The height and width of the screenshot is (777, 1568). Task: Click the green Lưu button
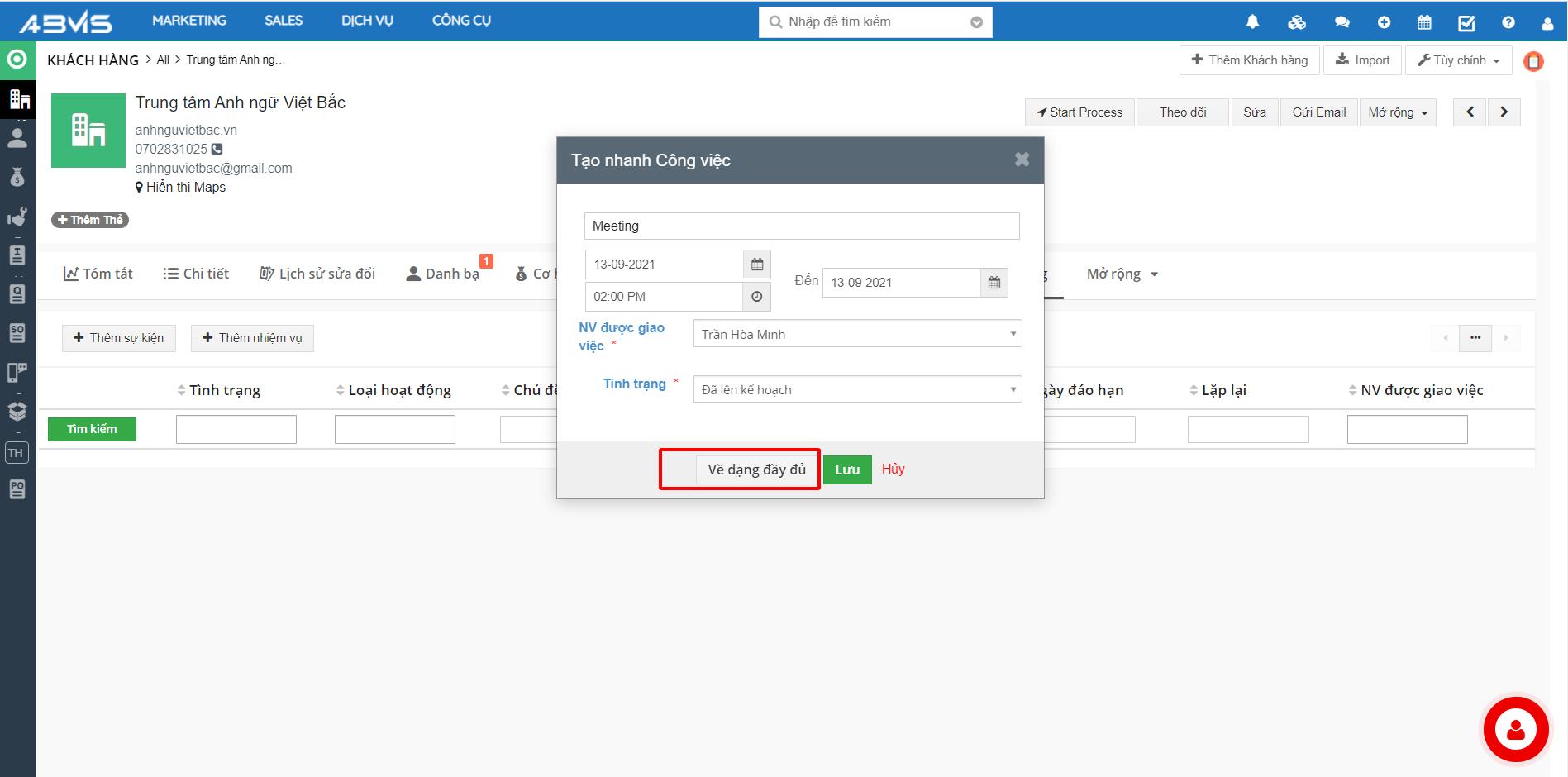pos(847,470)
